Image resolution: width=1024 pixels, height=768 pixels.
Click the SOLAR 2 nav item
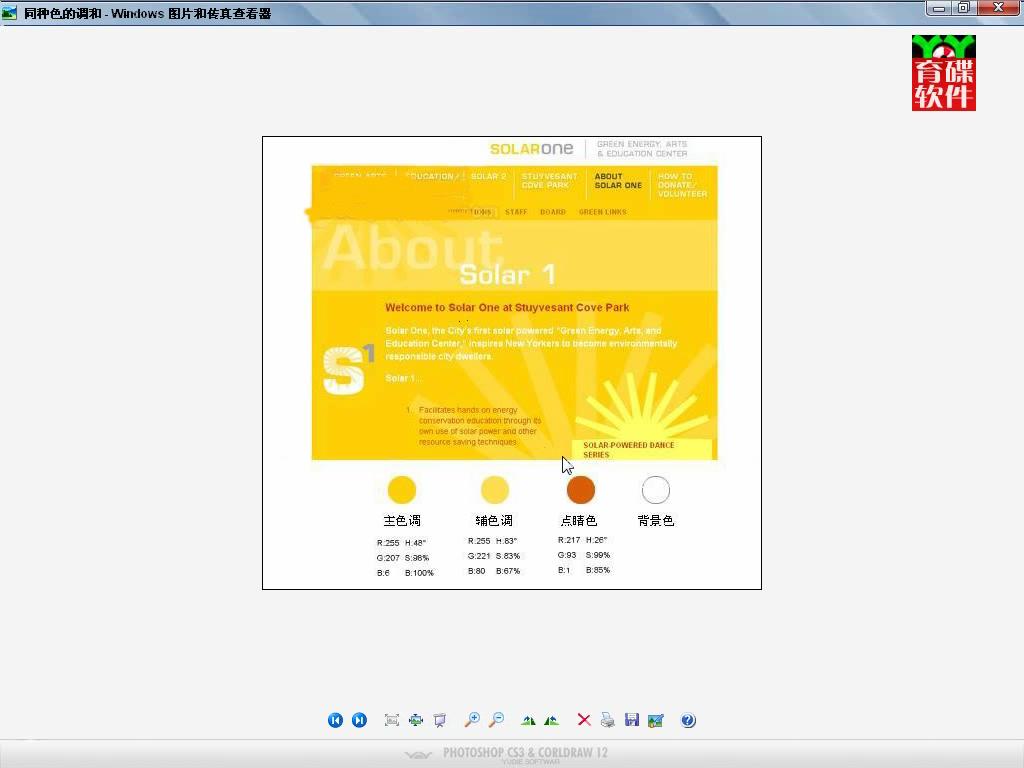pyautogui.click(x=488, y=176)
